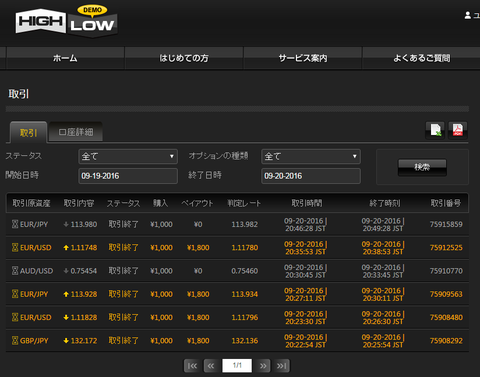The width and height of the screenshot is (480, 377).
Task: Go to first page of results
Action: (x=192, y=366)
